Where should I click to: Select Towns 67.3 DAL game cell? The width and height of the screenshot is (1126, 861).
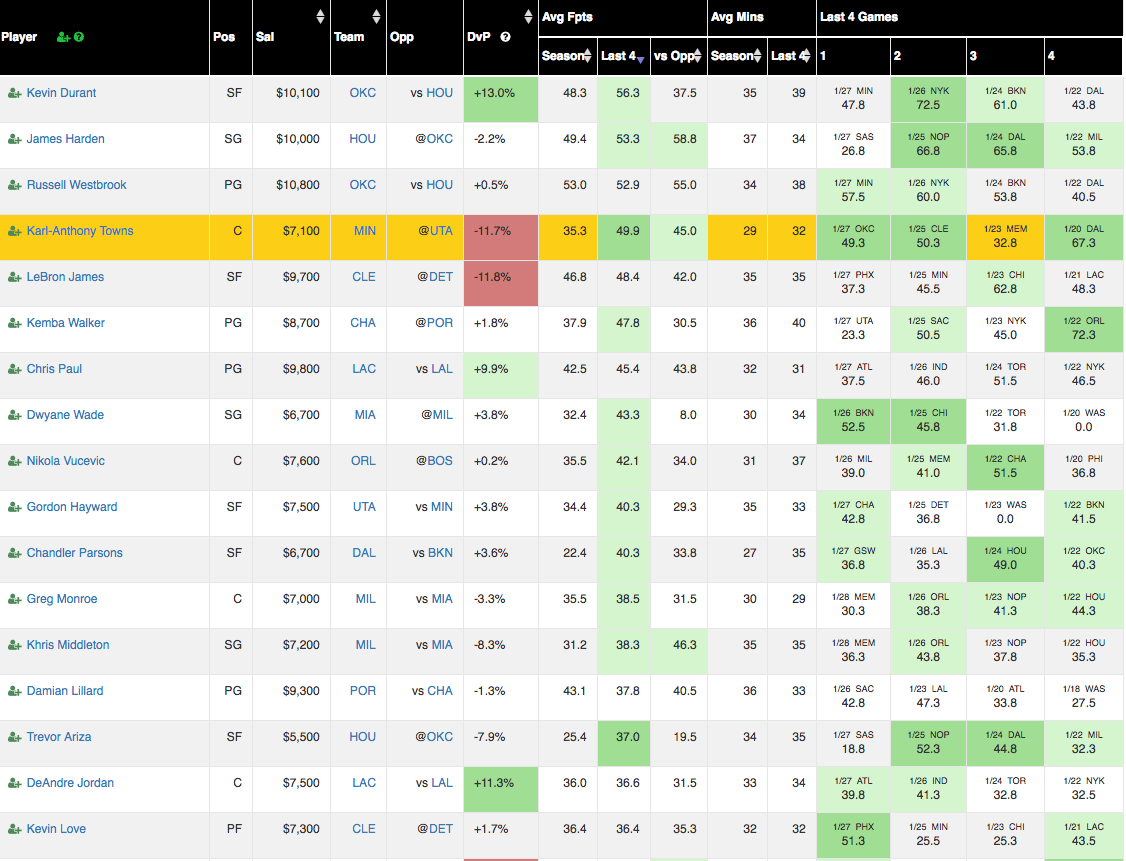point(1084,237)
